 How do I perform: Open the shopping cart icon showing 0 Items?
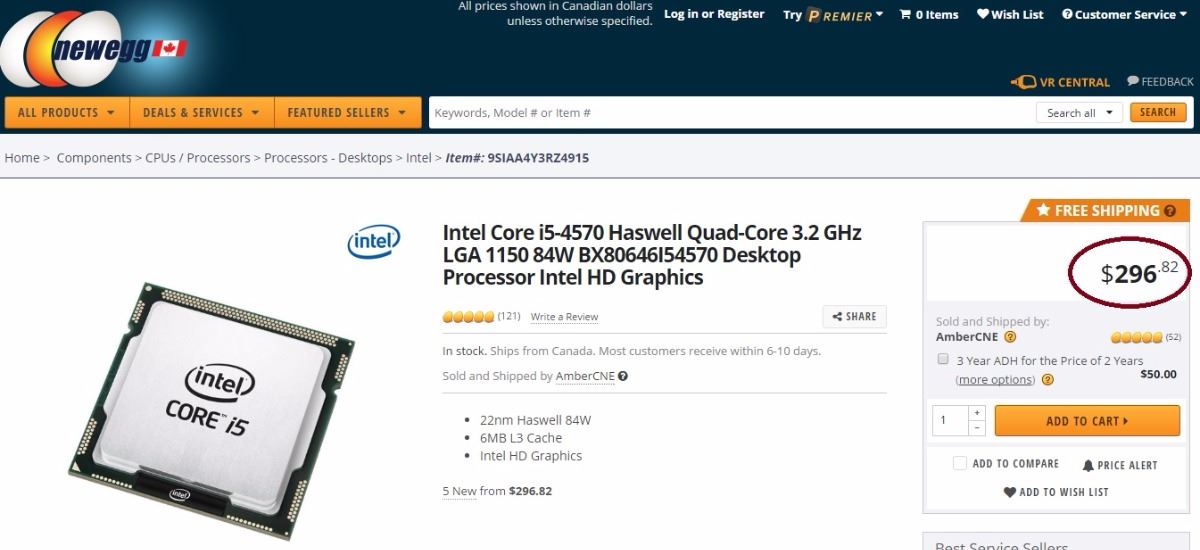click(905, 14)
